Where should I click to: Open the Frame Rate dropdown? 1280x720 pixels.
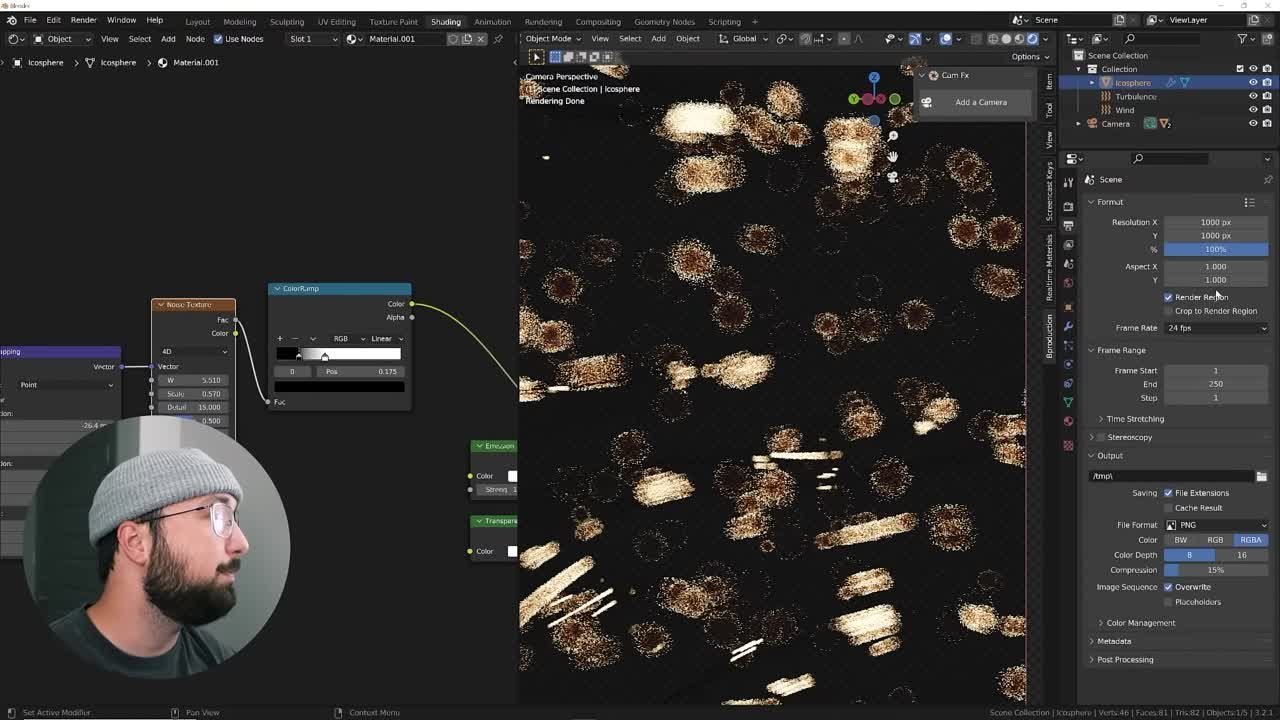(1215, 327)
